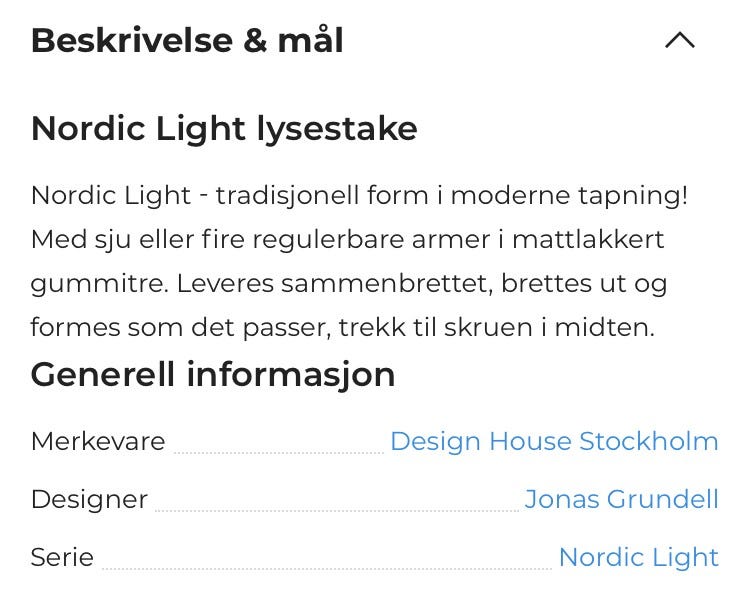Click the Designer label

point(89,499)
